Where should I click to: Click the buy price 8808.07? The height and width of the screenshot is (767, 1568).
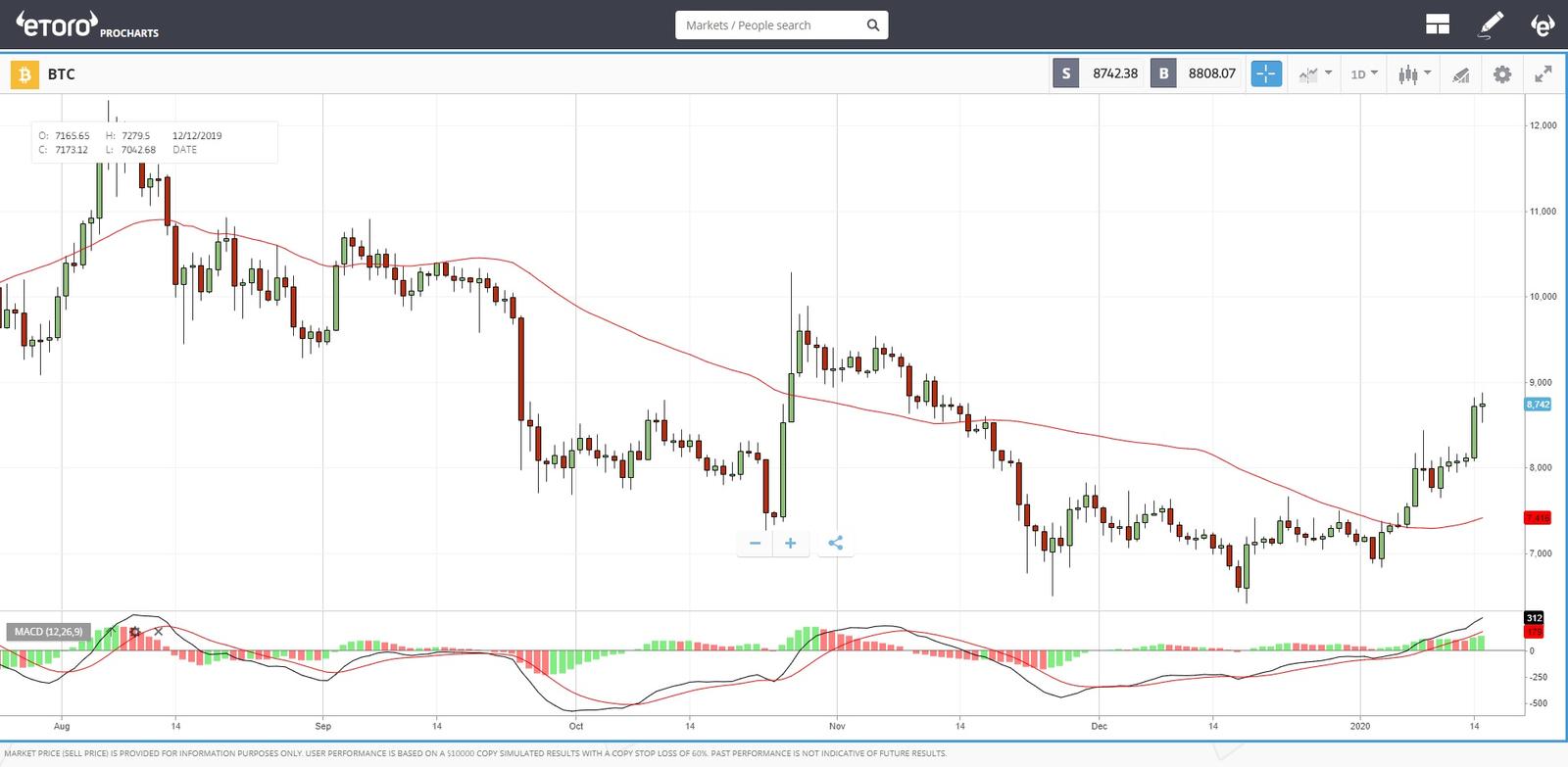pos(1212,73)
